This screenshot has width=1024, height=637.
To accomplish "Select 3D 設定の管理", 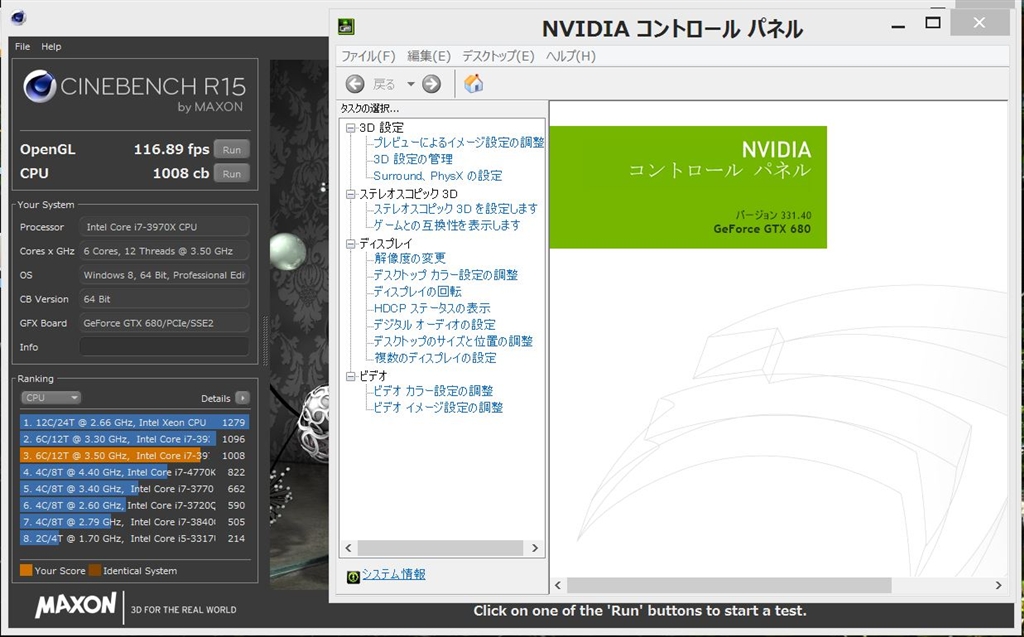I will [413, 159].
